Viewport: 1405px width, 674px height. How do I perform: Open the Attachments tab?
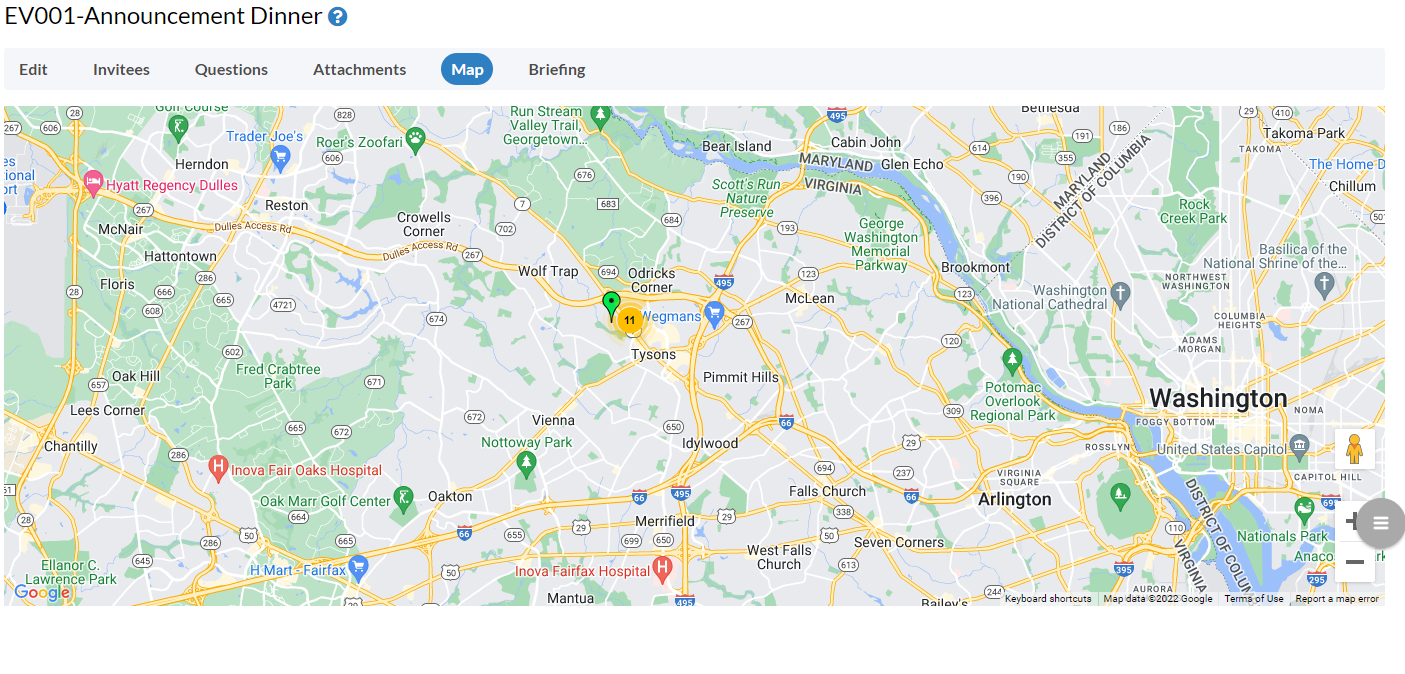point(359,69)
